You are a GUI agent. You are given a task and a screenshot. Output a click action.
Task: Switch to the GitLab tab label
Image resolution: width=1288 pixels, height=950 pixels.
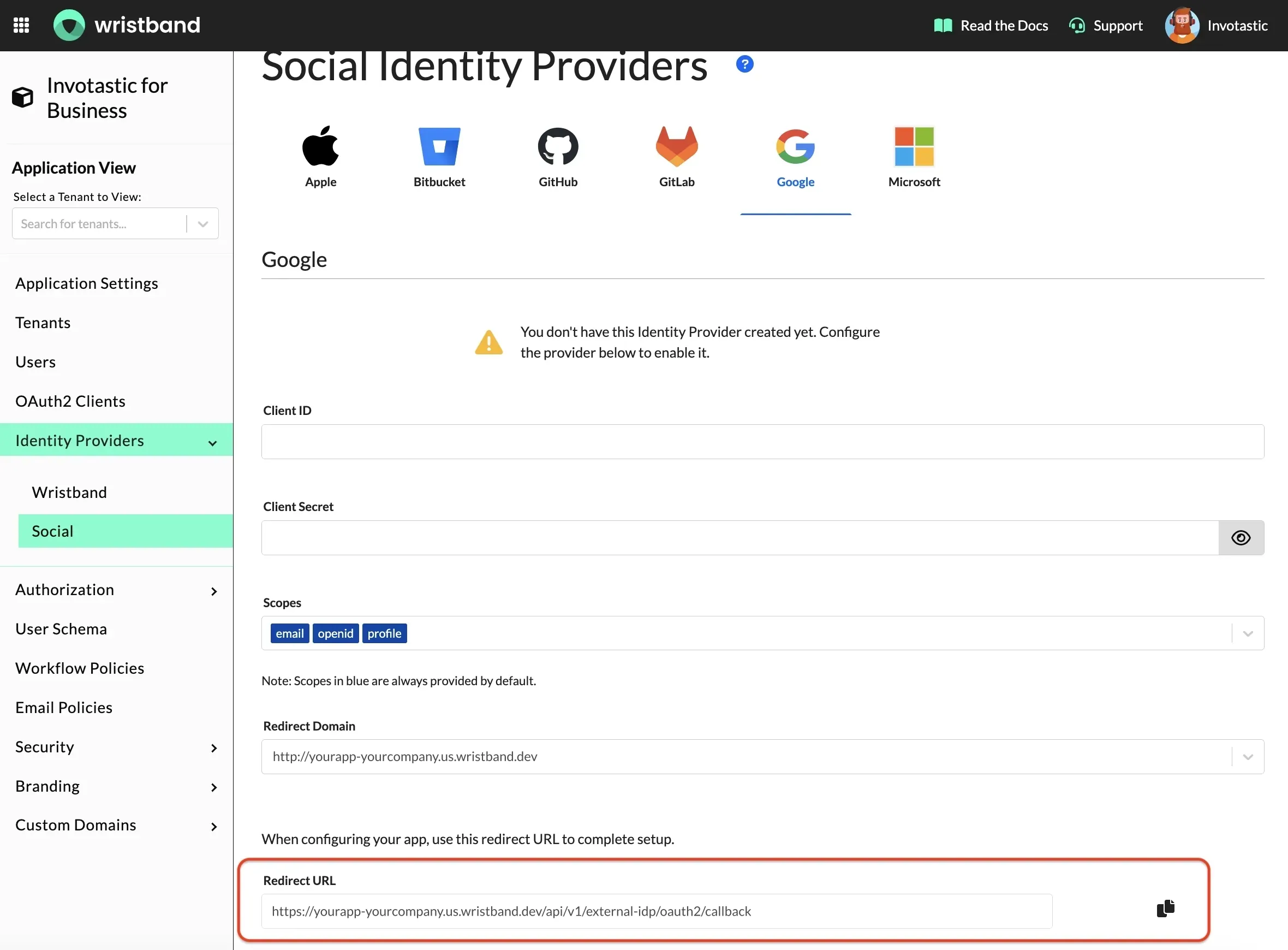pyautogui.click(x=677, y=182)
